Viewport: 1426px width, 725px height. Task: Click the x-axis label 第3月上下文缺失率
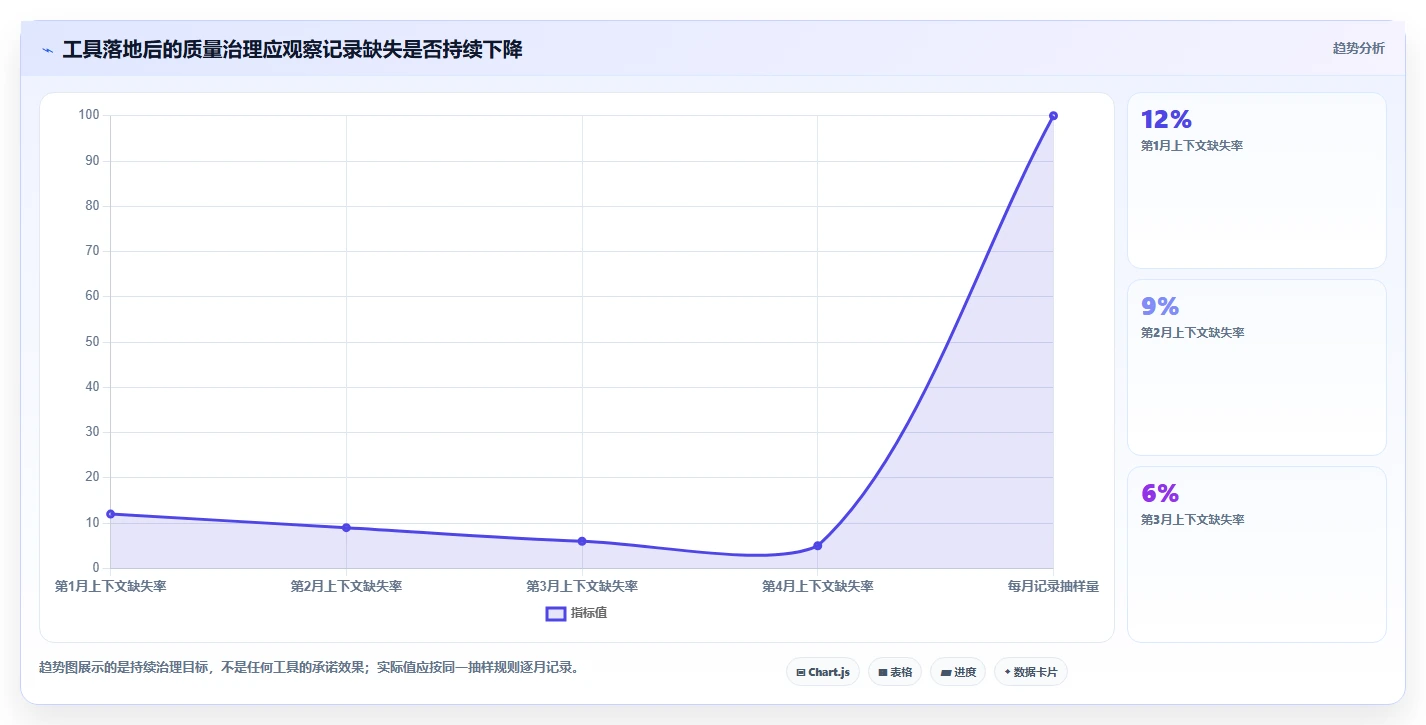(582, 586)
